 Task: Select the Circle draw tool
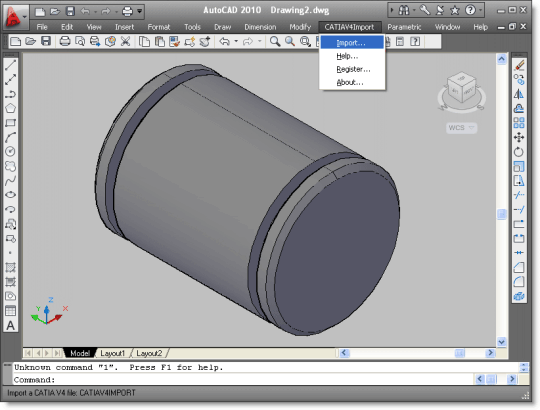click(x=11, y=151)
